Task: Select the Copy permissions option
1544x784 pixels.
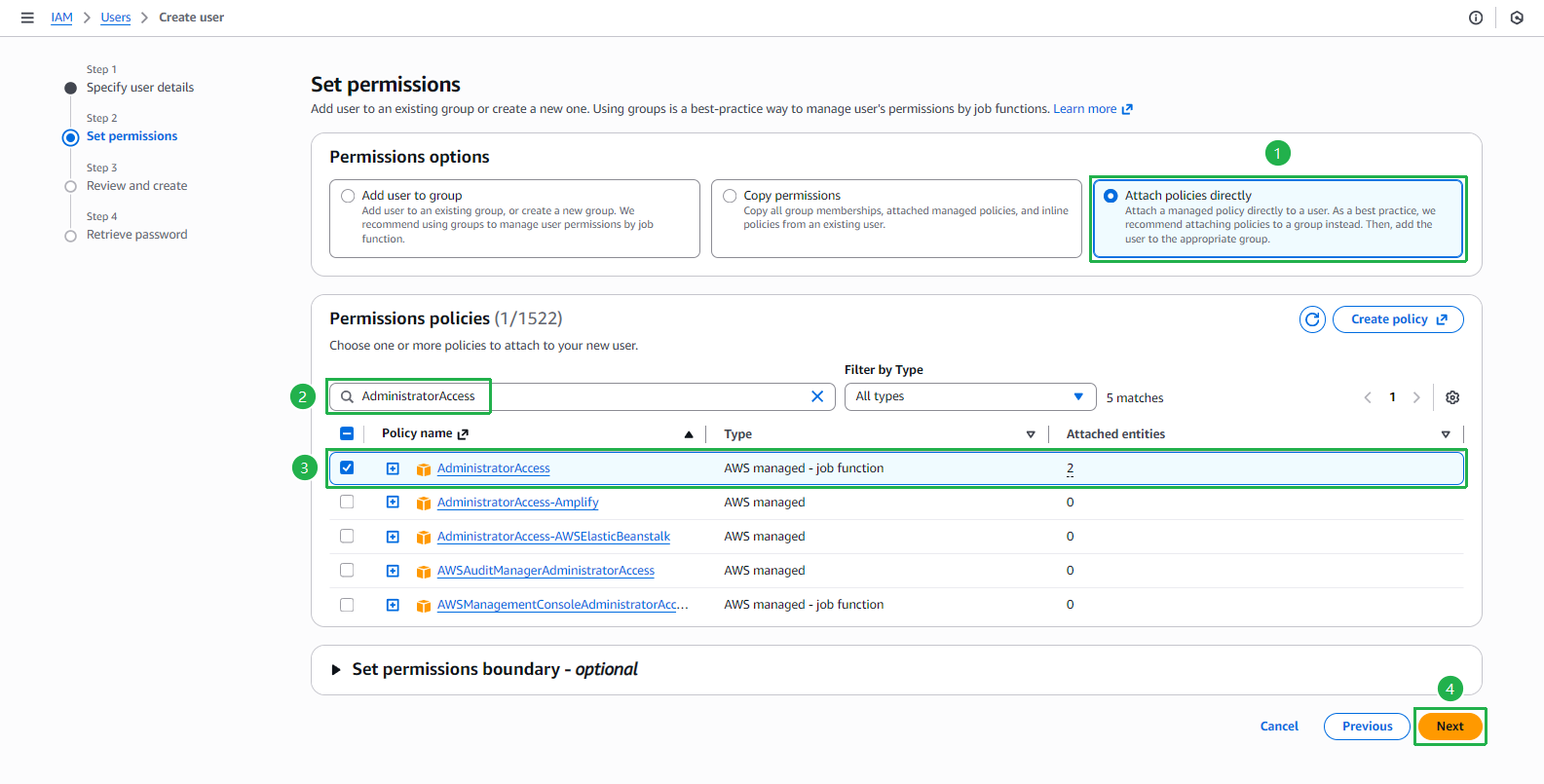Action: tap(730, 196)
